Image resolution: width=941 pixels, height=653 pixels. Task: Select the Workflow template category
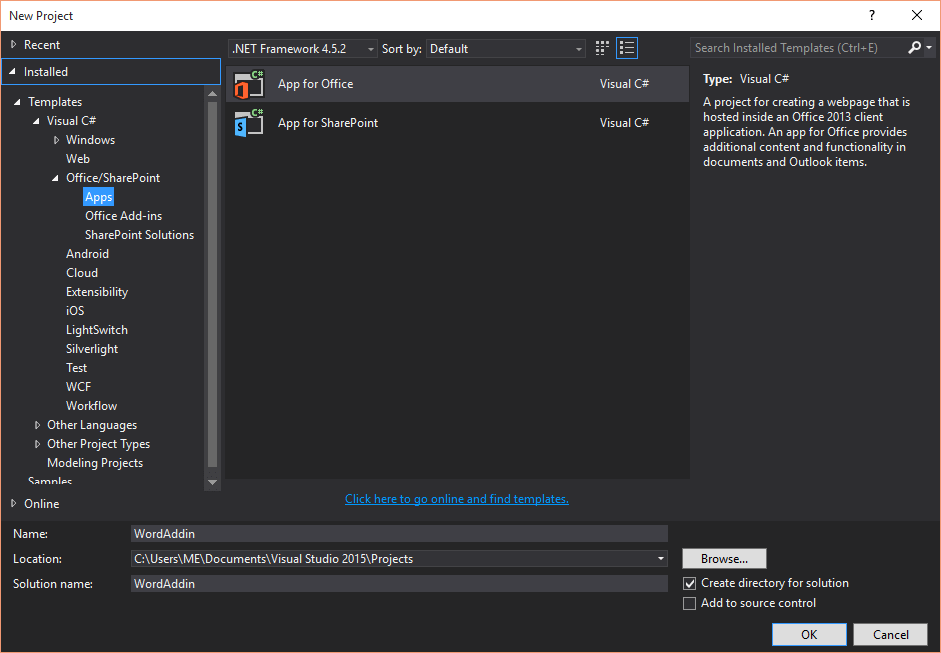92,406
